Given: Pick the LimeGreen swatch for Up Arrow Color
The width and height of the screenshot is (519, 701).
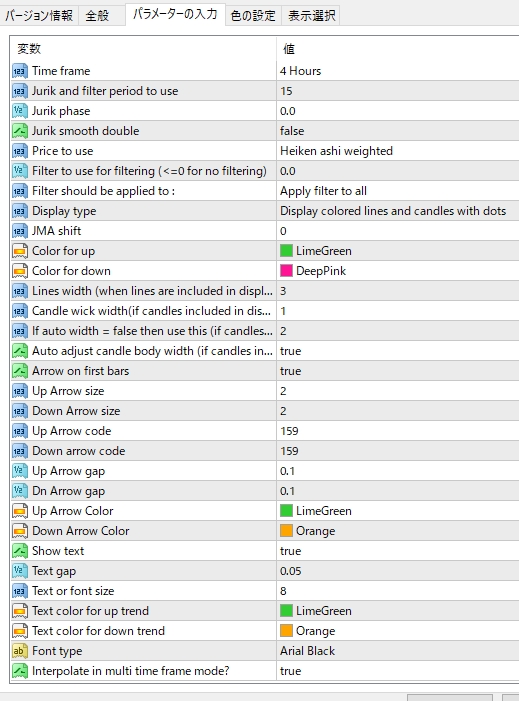Looking at the screenshot, I should 286,511.
